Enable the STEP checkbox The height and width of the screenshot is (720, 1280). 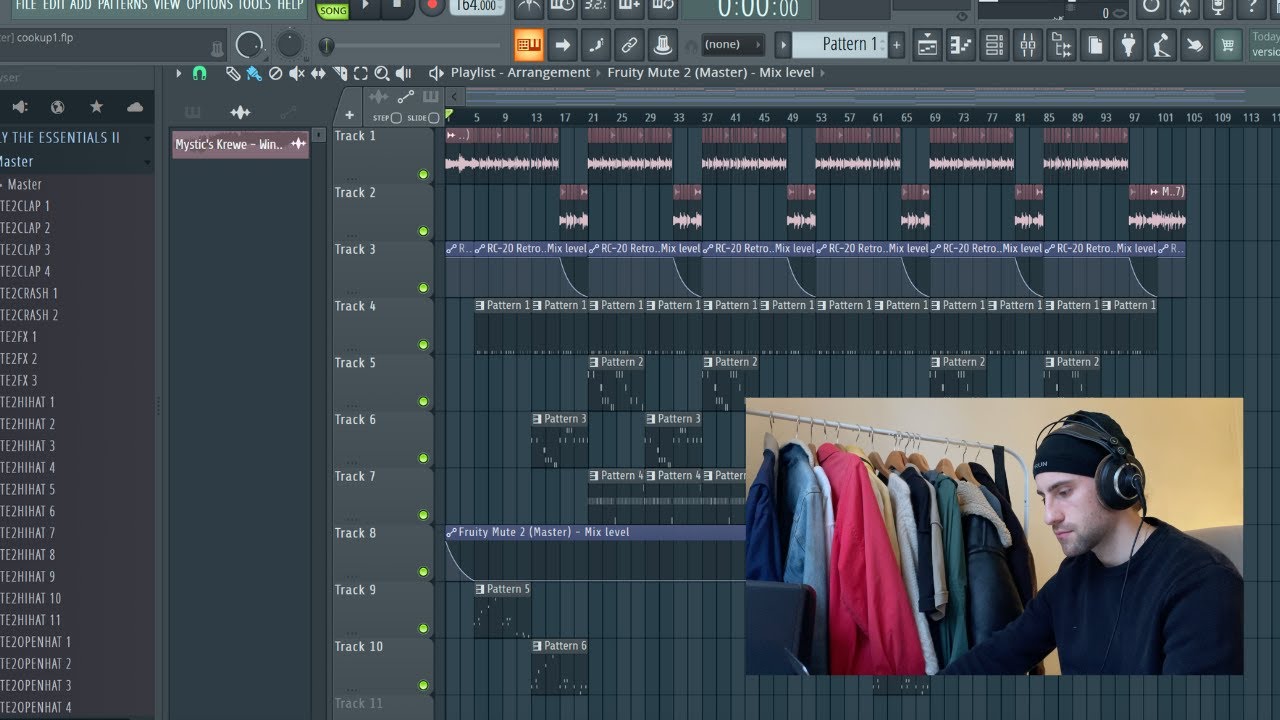396,118
